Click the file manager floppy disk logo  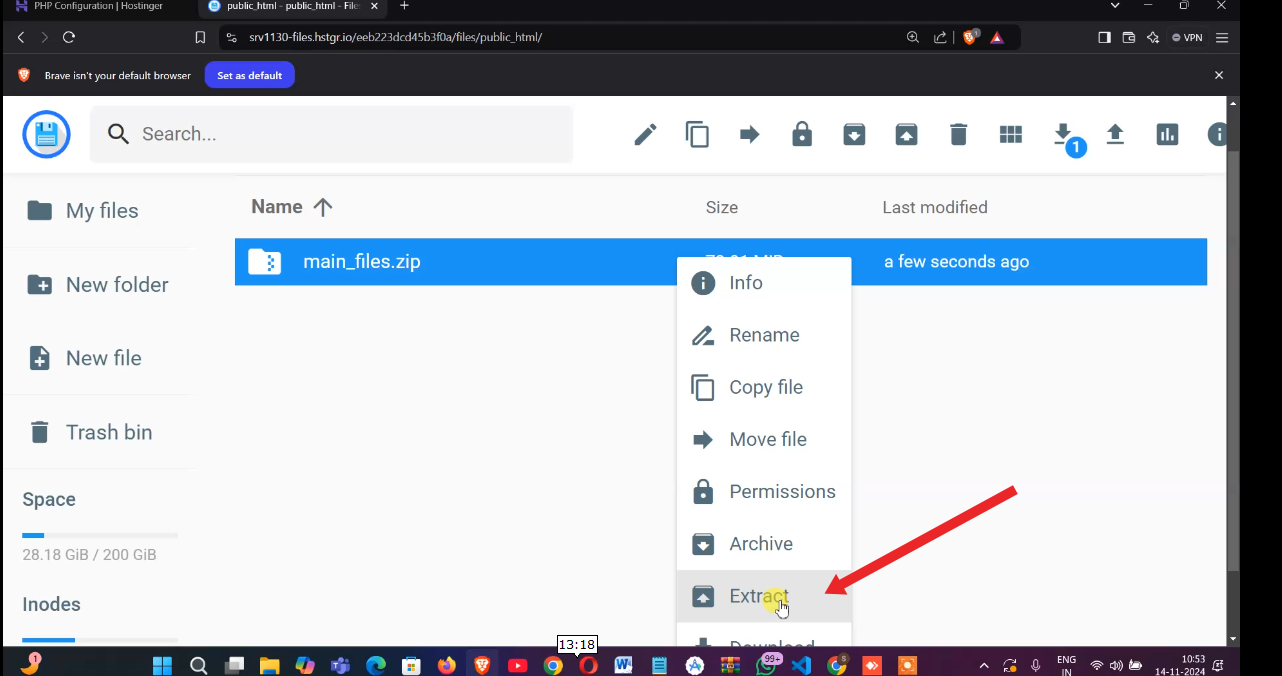point(46,134)
